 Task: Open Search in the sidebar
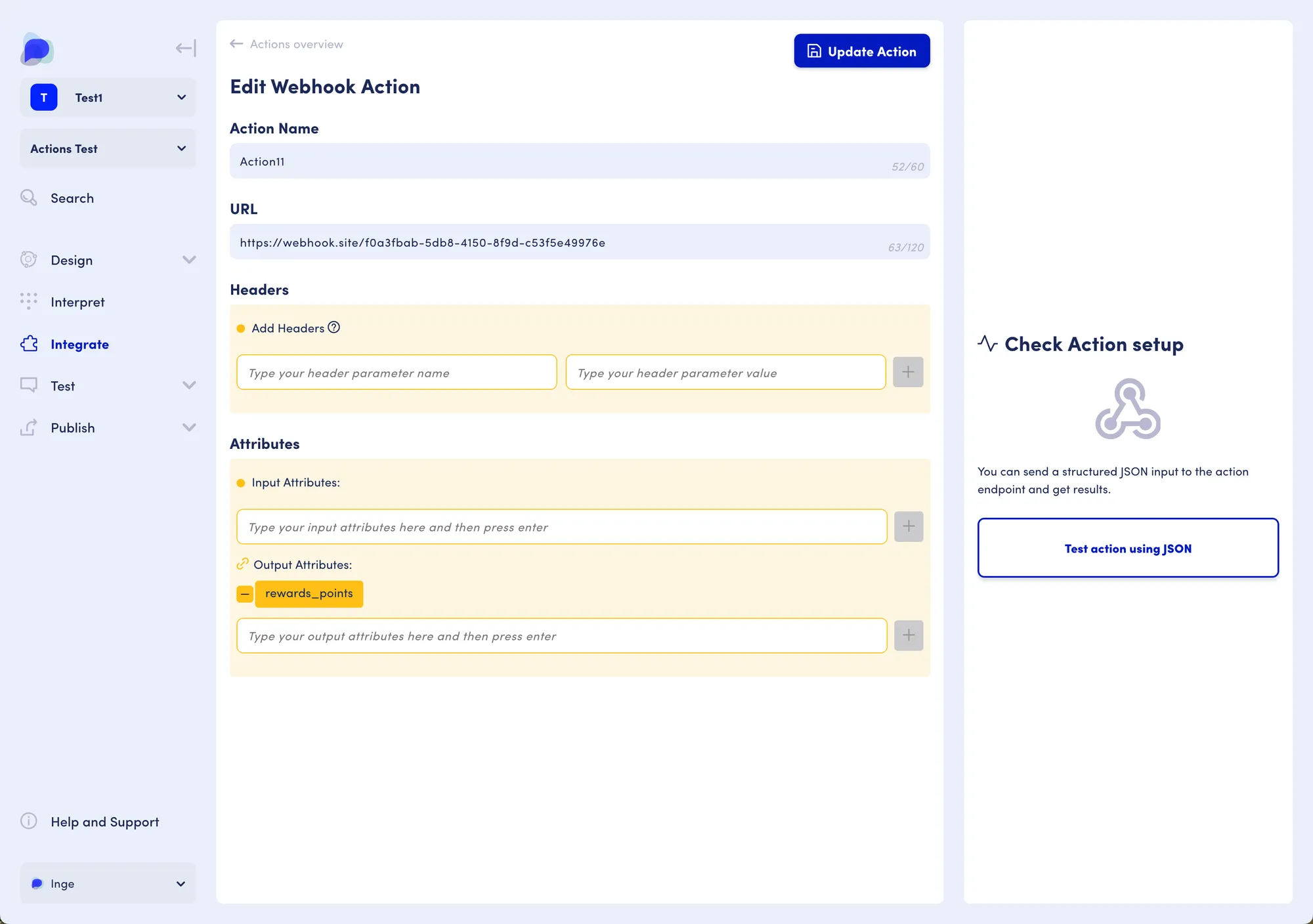pyautogui.click(x=72, y=198)
